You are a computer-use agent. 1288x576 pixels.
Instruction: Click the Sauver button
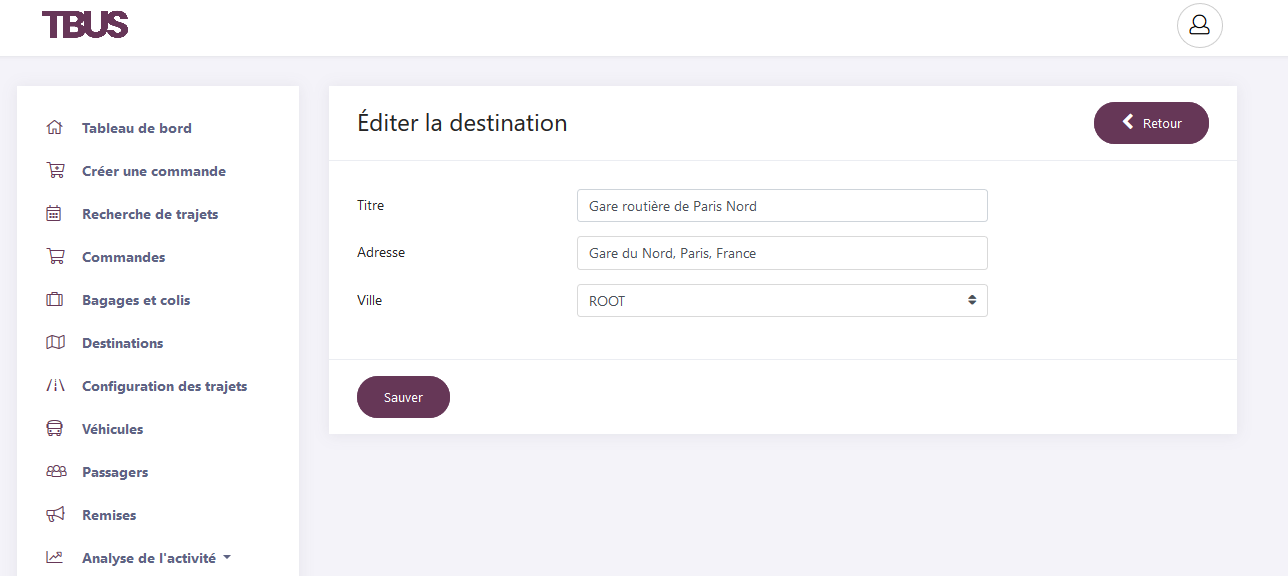pos(403,396)
